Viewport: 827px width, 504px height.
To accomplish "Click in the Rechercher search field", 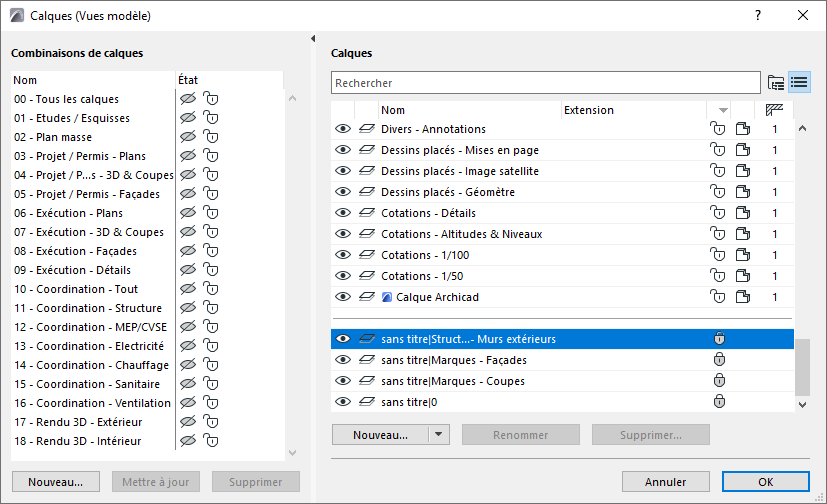I will pyautogui.click(x=545, y=83).
